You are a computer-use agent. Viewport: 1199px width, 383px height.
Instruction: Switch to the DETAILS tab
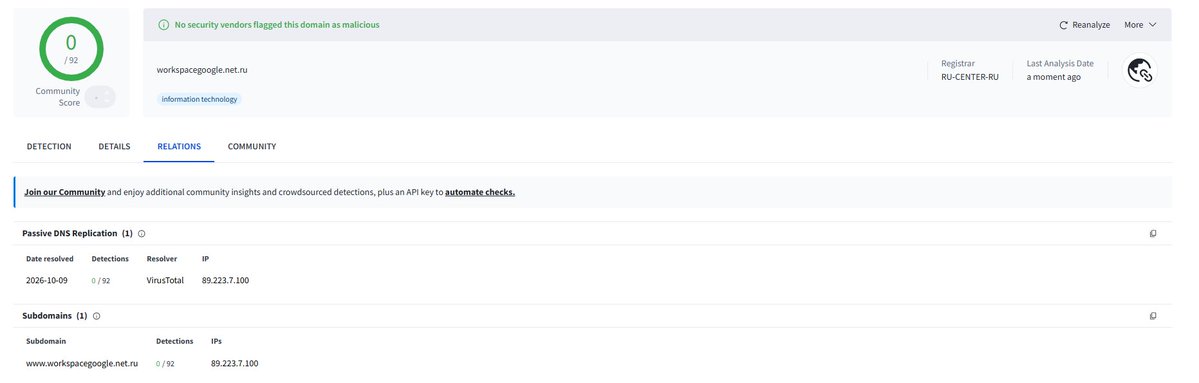pyautogui.click(x=114, y=147)
